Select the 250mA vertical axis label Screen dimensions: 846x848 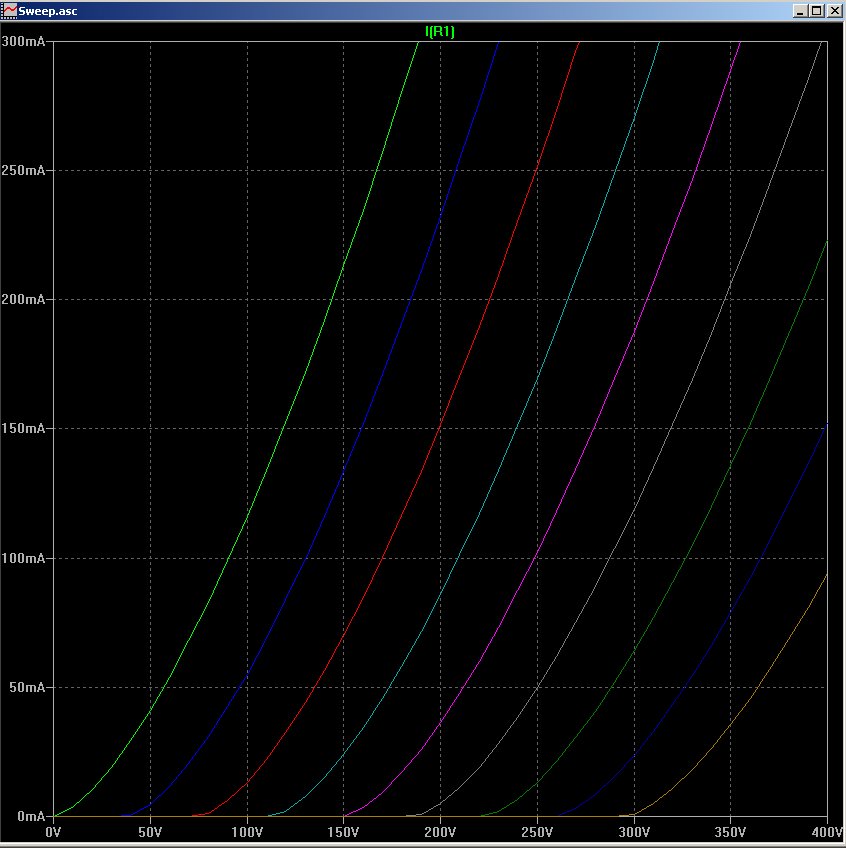(x=23, y=170)
